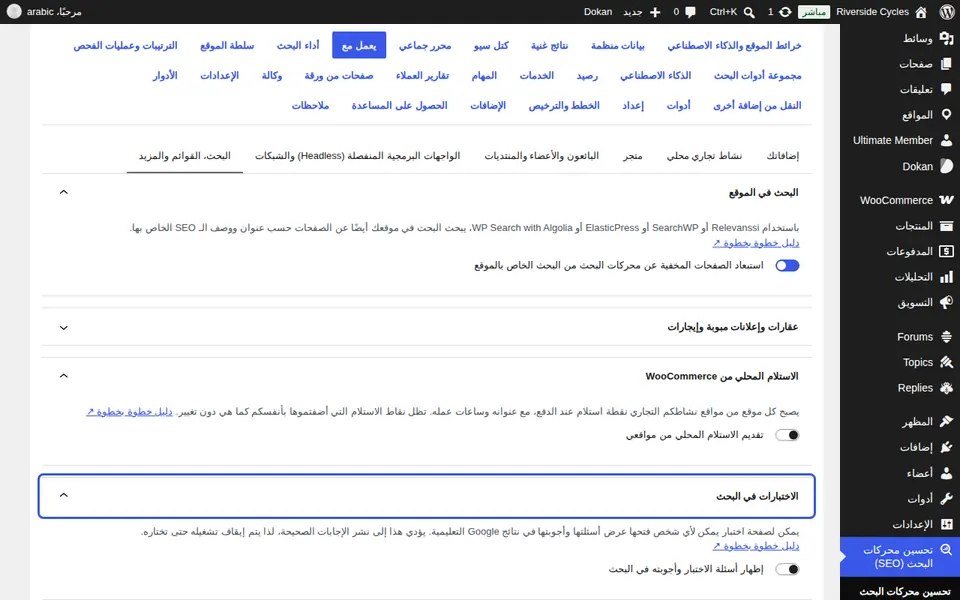Switch to إضافاتك tab
Image resolution: width=960 pixels, height=600 pixels.
tap(782, 156)
